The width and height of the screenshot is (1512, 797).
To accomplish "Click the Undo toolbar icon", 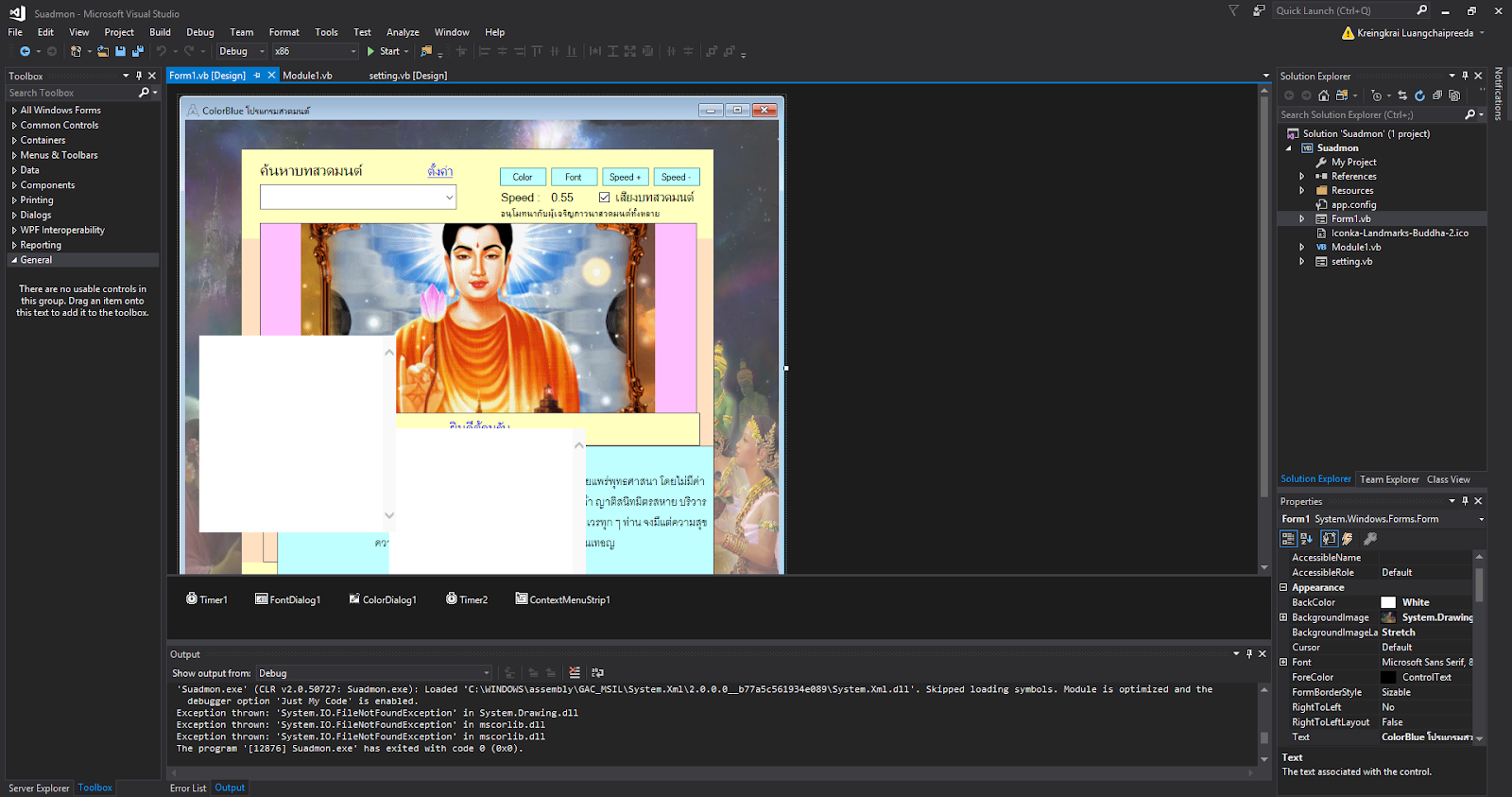I will [x=162, y=51].
